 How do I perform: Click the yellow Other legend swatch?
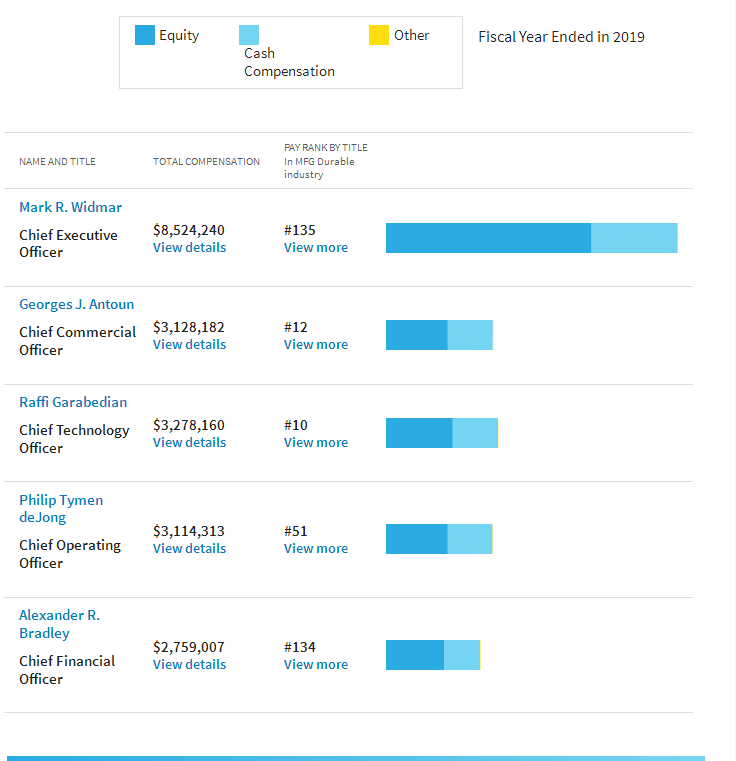379,35
